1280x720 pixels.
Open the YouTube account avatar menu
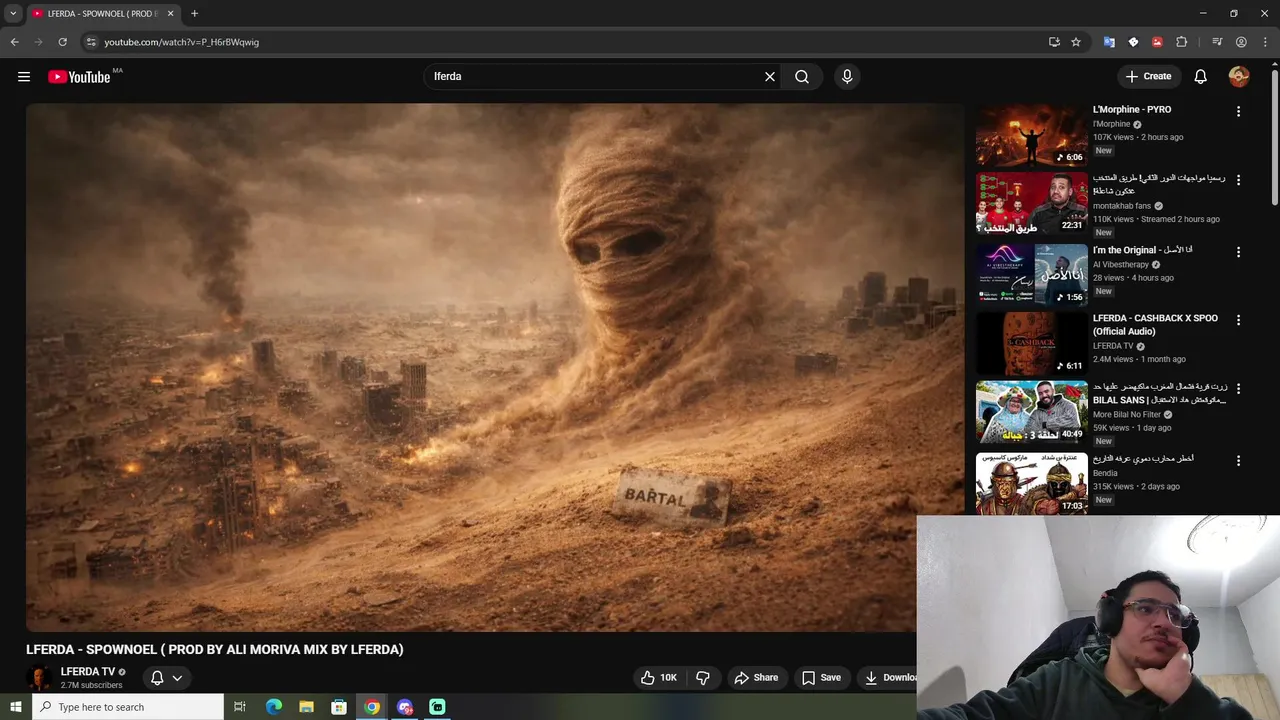click(1239, 76)
